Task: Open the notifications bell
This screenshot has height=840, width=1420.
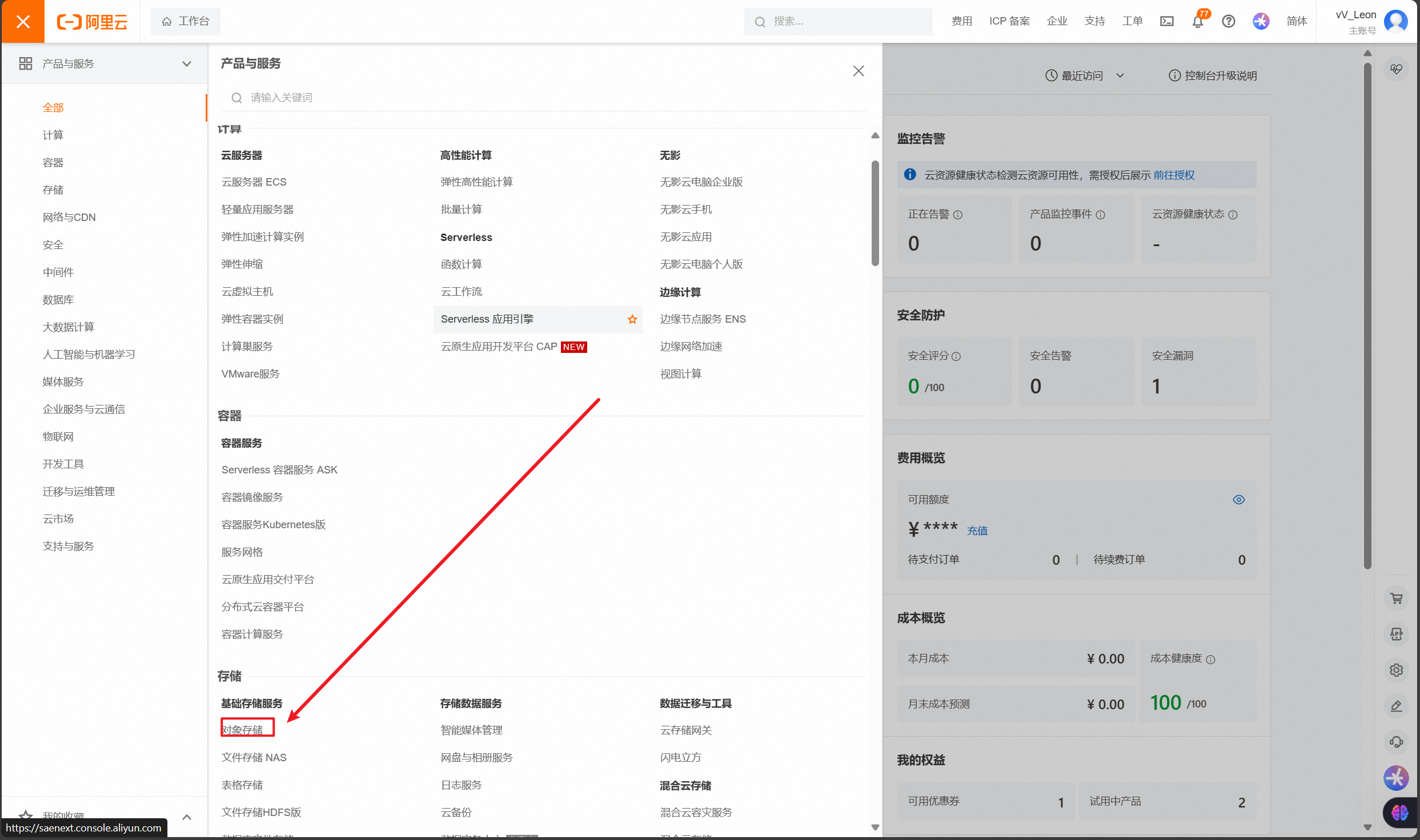Action: click(1198, 21)
